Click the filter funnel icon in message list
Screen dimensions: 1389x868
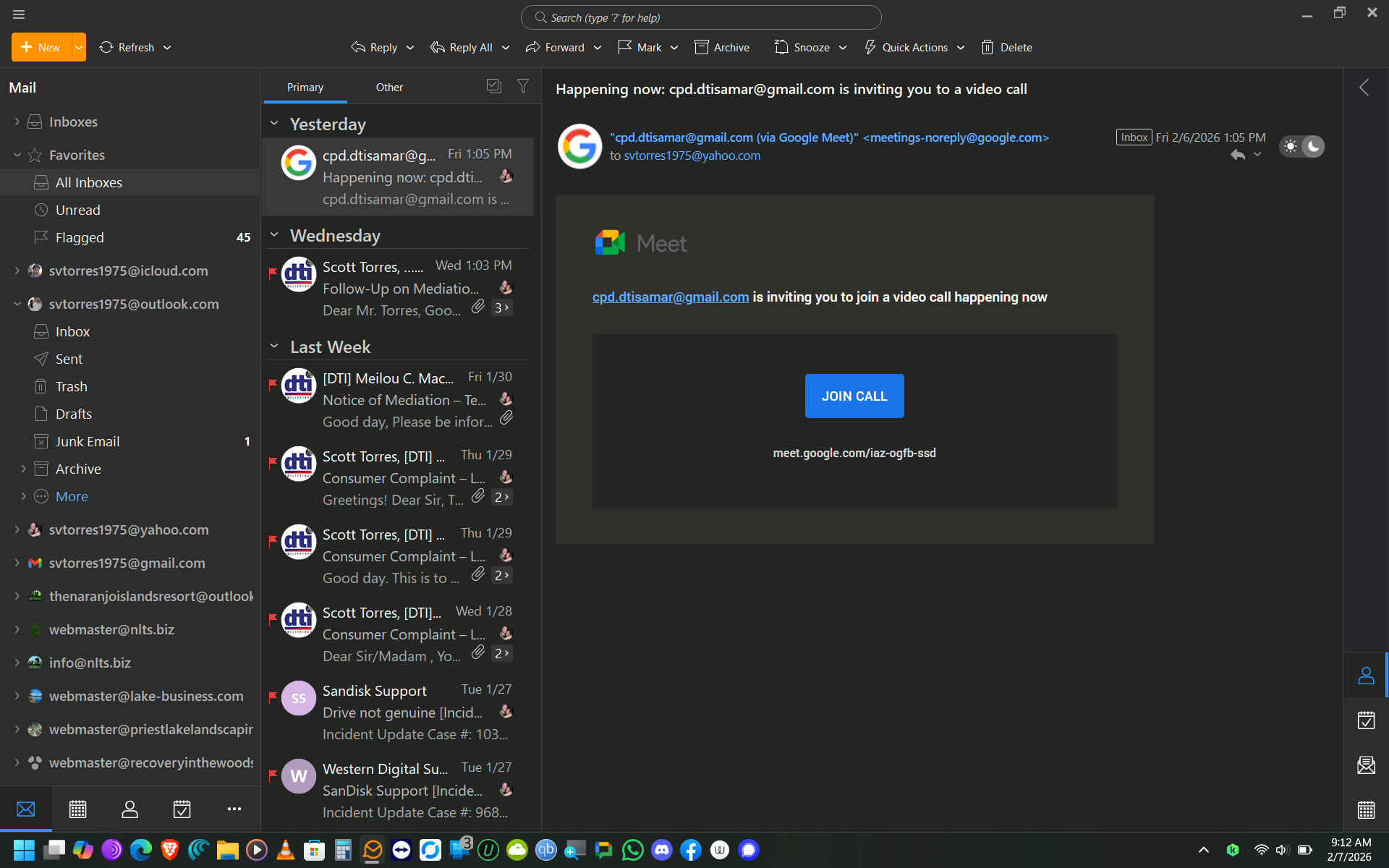point(522,87)
